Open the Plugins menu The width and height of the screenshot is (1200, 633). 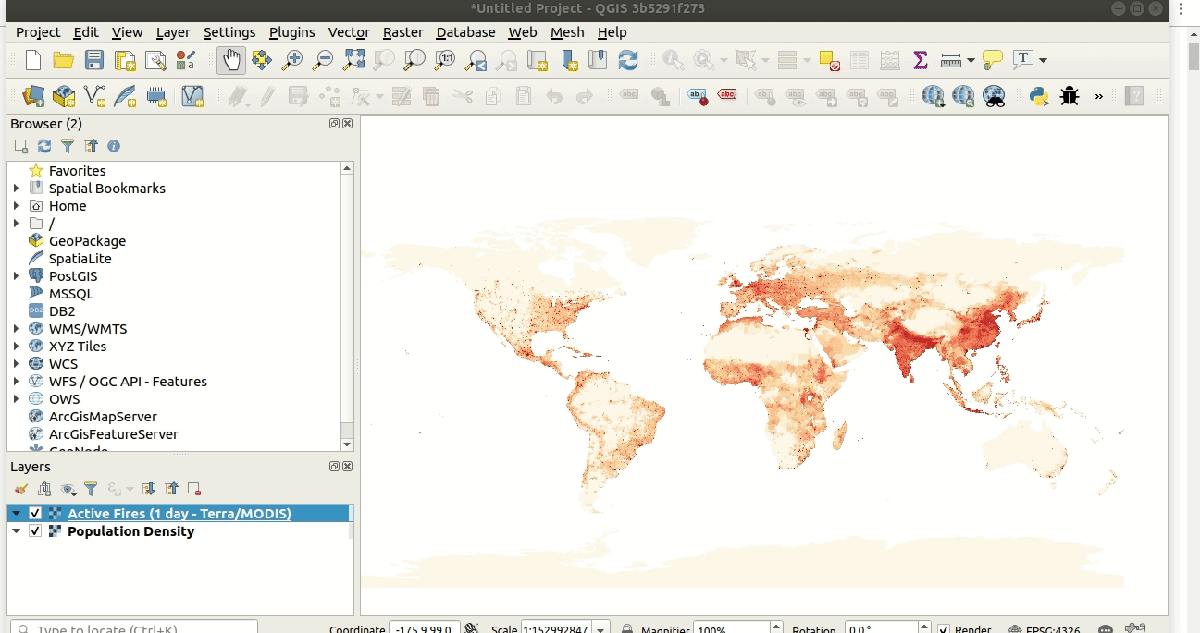[291, 32]
